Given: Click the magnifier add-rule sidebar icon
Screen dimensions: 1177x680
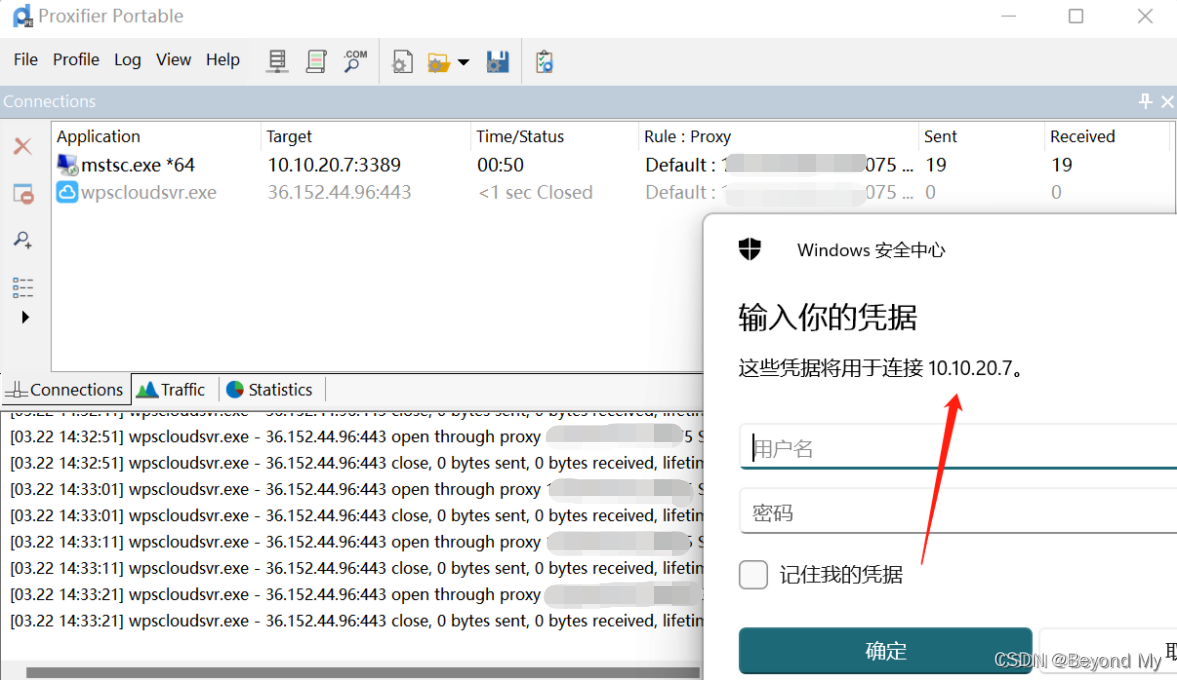Looking at the screenshot, I should pos(23,240).
